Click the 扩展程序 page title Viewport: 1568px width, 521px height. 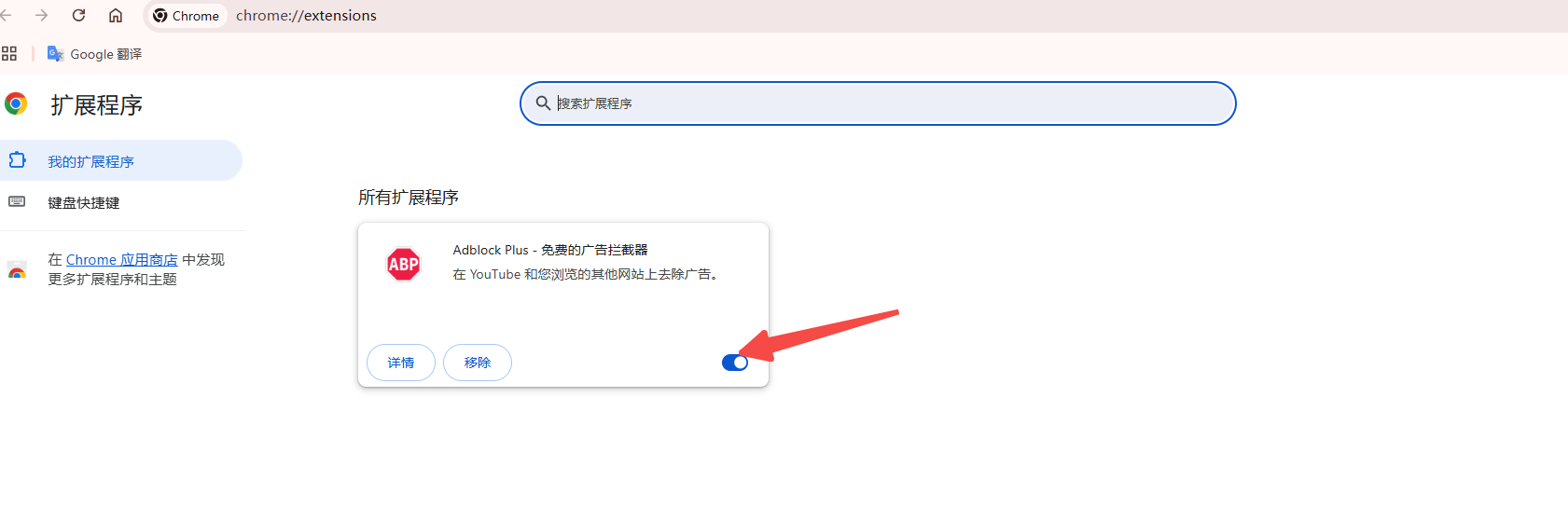97,105
